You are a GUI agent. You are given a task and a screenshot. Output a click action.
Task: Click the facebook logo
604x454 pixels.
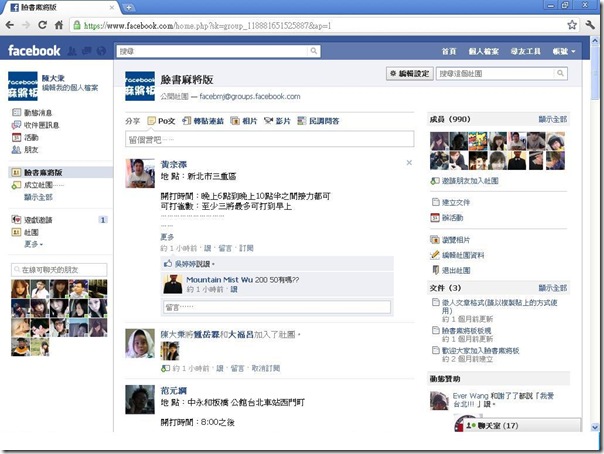point(34,50)
